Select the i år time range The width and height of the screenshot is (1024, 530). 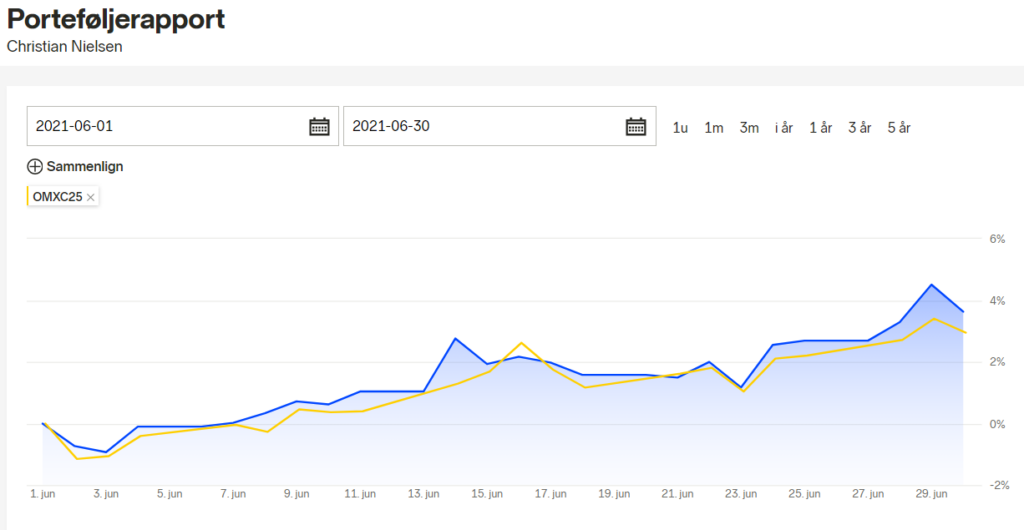[x=784, y=128]
